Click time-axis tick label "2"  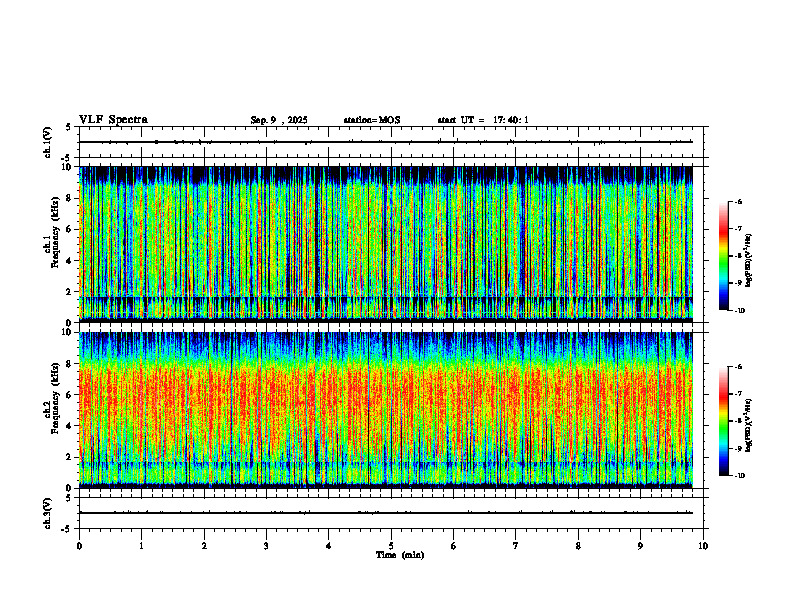coord(204,546)
